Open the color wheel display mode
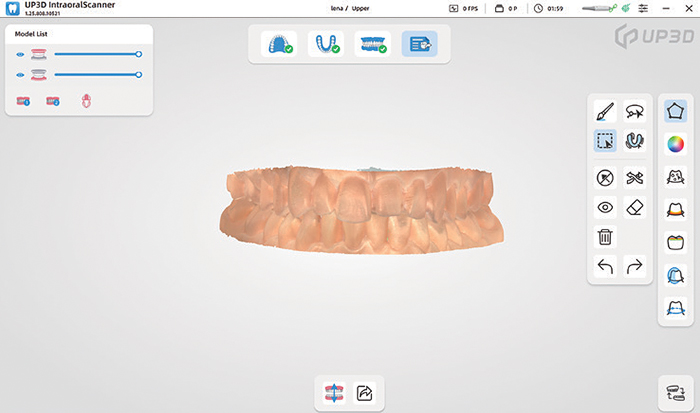This screenshot has height=413, width=700. [x=675, y=144]
